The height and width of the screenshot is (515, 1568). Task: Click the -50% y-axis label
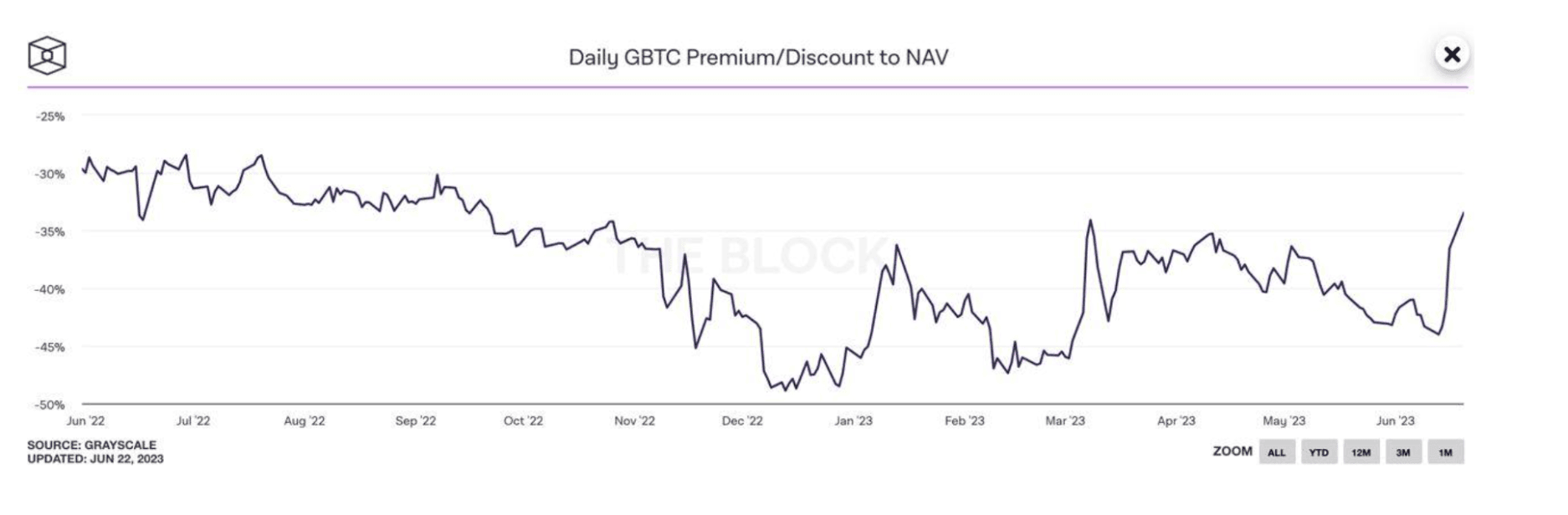coord(50,405)
